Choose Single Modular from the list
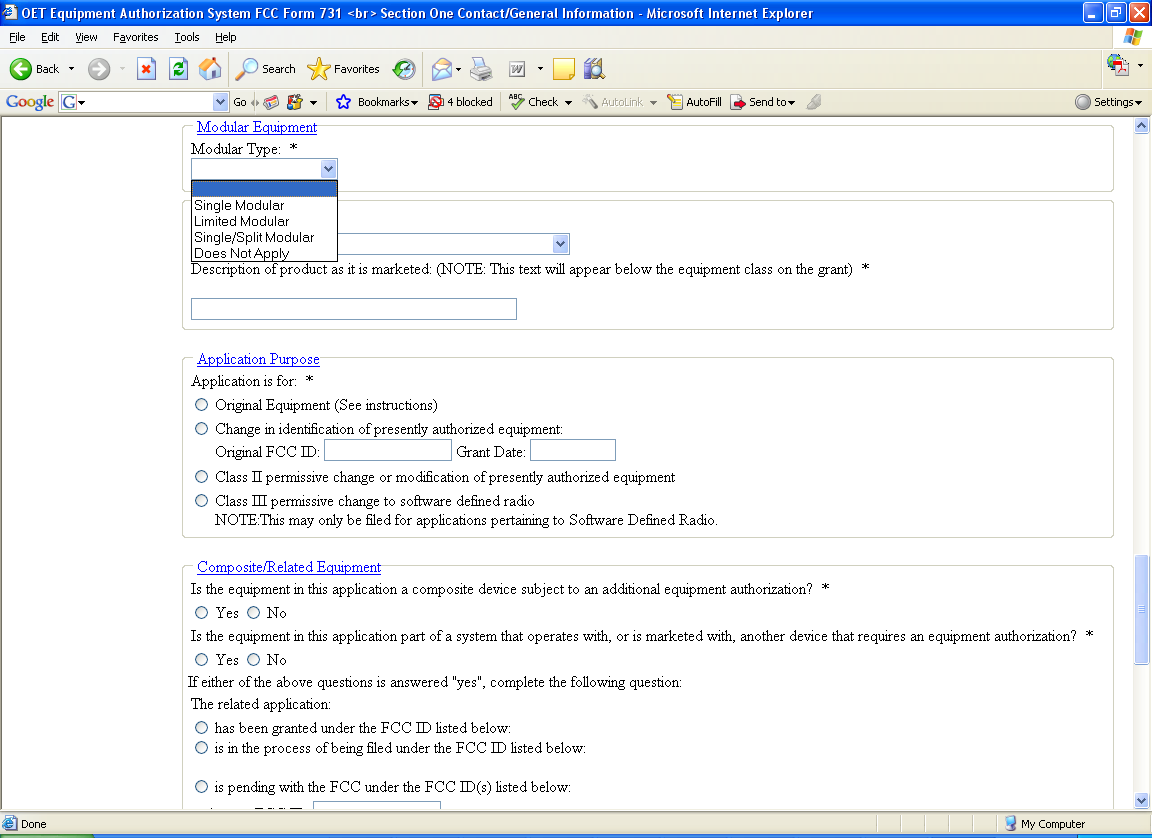Image resolution: width=1152 pixels, height=838 pixels. pyautogui.click(x=264, y=206)
